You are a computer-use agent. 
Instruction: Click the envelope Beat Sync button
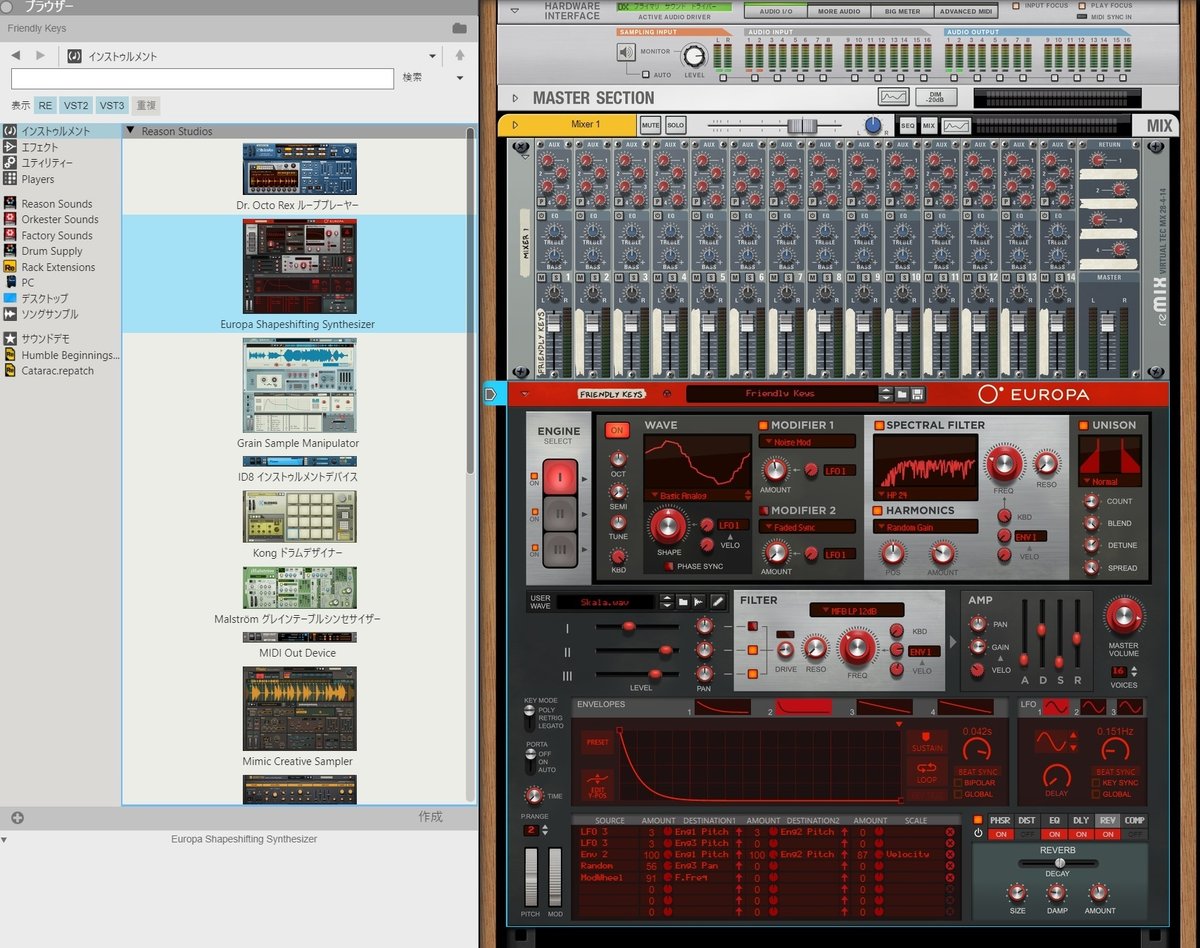pyautogui.click(x=976, y=771)
